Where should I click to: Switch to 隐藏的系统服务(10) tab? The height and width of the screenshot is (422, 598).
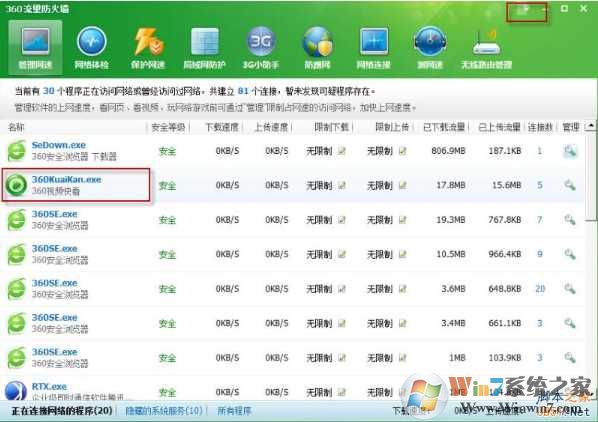pyautogui.click(x=164, y=411)
